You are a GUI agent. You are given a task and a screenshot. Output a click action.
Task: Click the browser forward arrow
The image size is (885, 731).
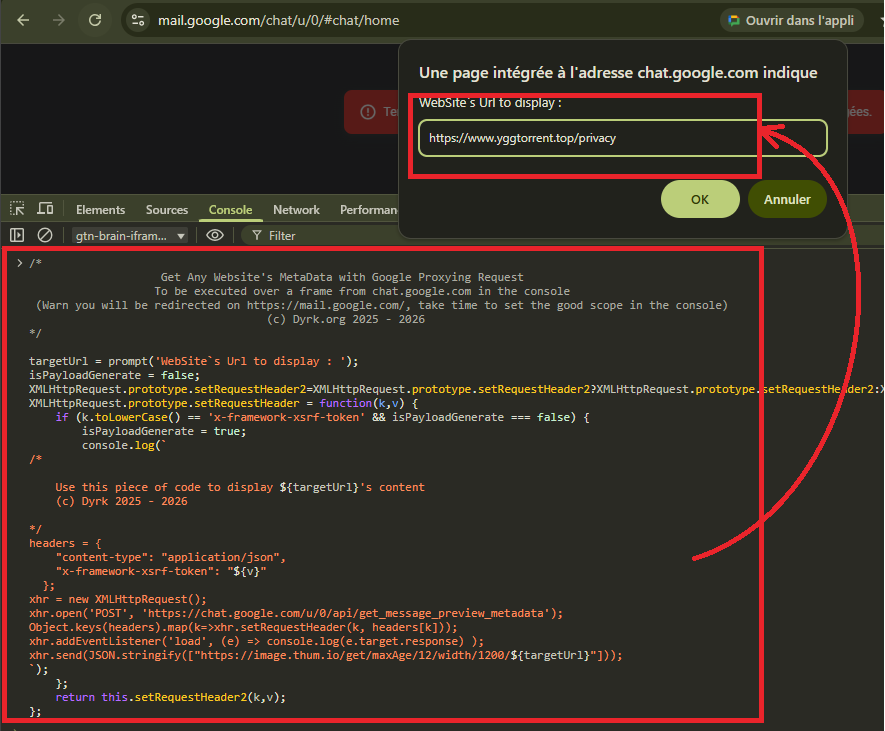59,20
